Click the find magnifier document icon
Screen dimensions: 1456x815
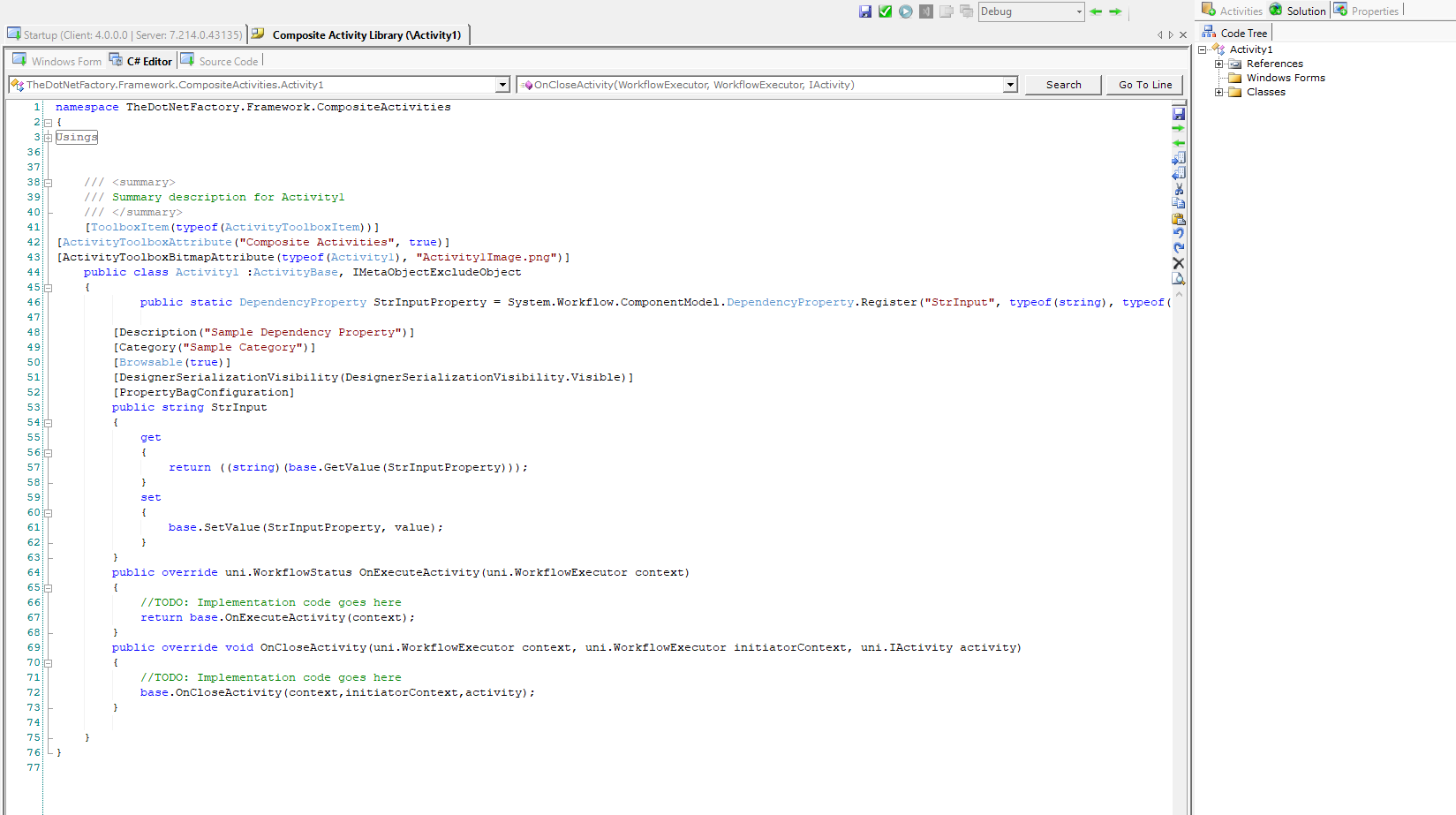(x=1179, y=278)
